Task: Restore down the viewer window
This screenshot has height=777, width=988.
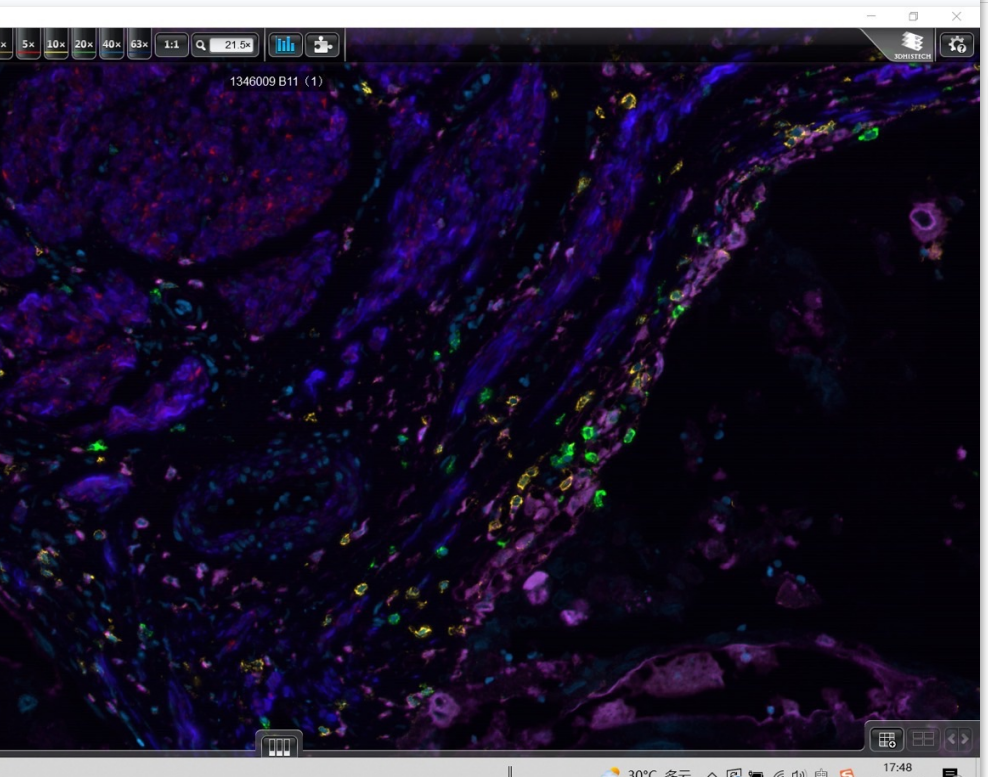Action: (x=914, y=16)
